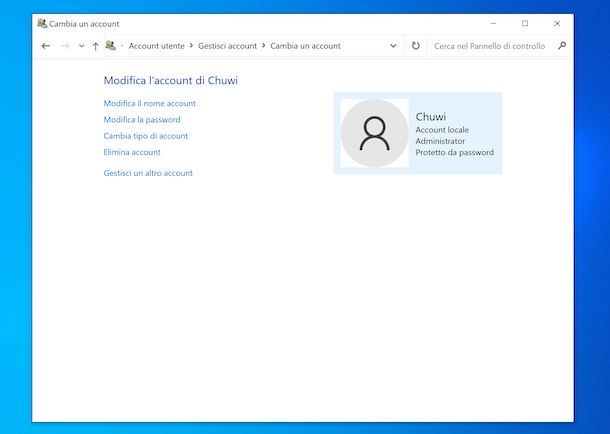Choose Elimina account link
This screenshot has height=434, width=610.
(x=132, y=152)
